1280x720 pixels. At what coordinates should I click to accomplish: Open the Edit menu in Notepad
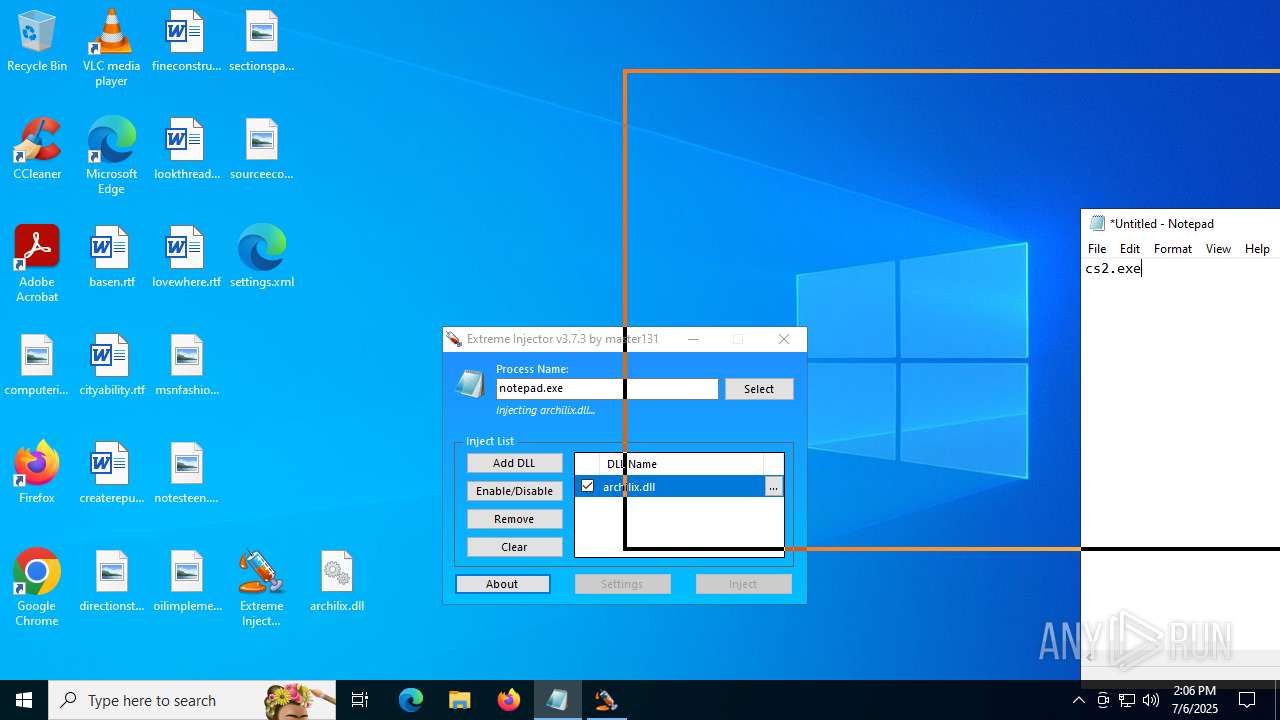click(1130, 249)
